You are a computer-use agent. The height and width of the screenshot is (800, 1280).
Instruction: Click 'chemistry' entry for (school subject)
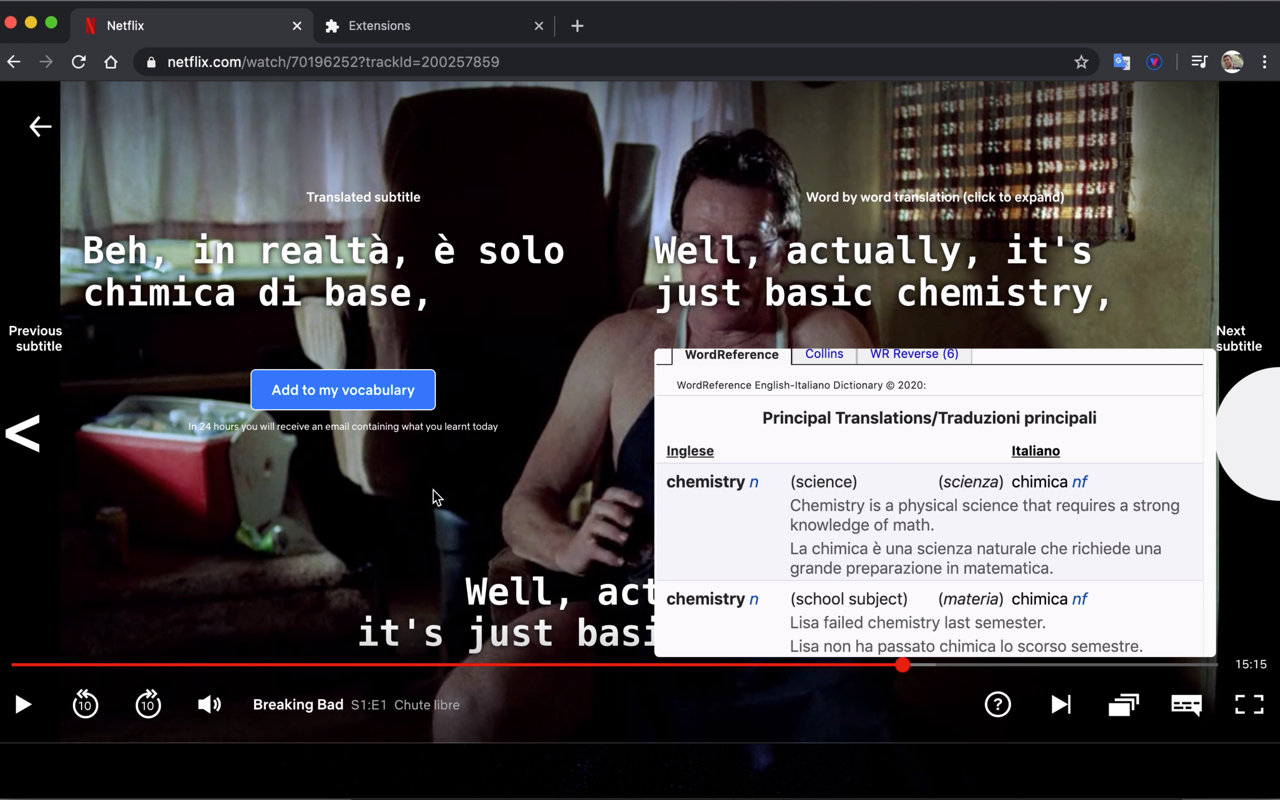click(x=706, y=599)
